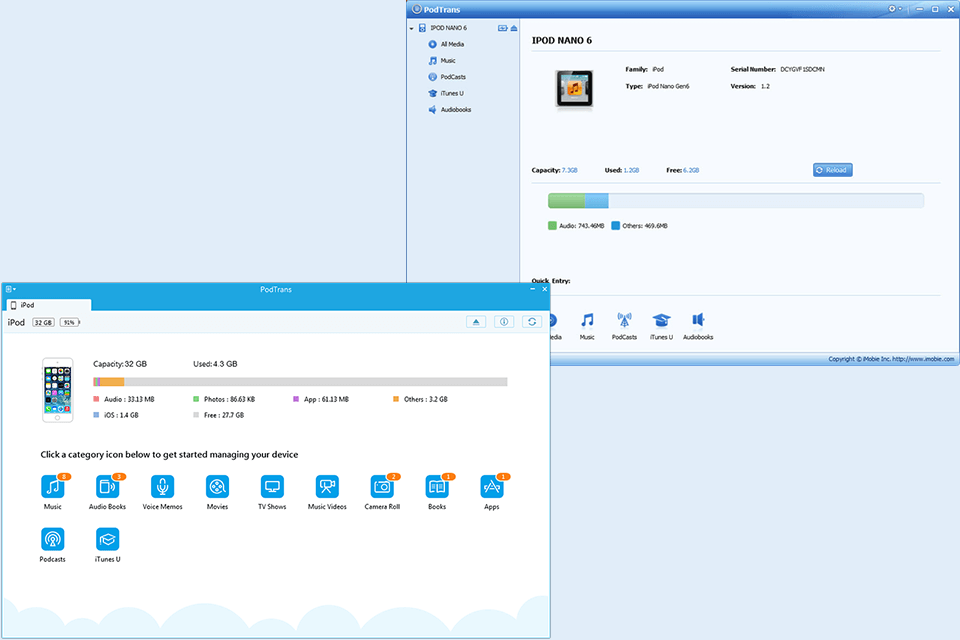Click the battery icon beside IPOD NANO 6
960x640 pixels.
click(503, 28)
